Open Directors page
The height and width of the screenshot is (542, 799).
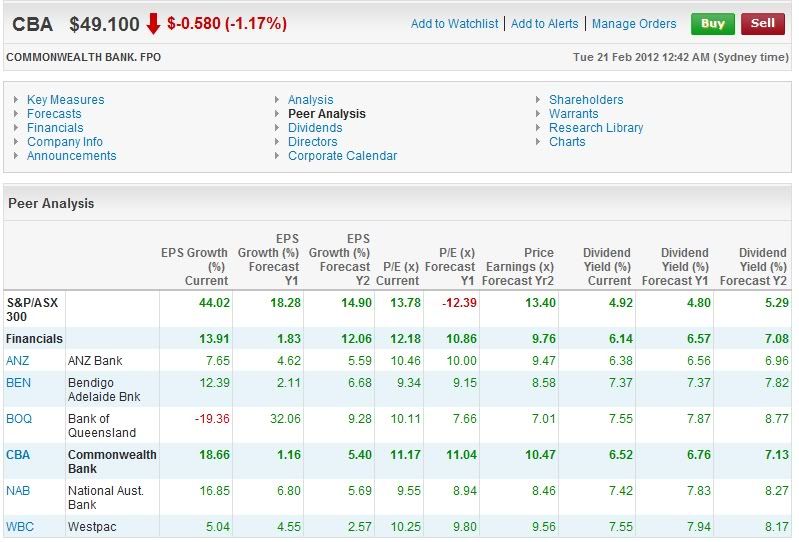312,142
